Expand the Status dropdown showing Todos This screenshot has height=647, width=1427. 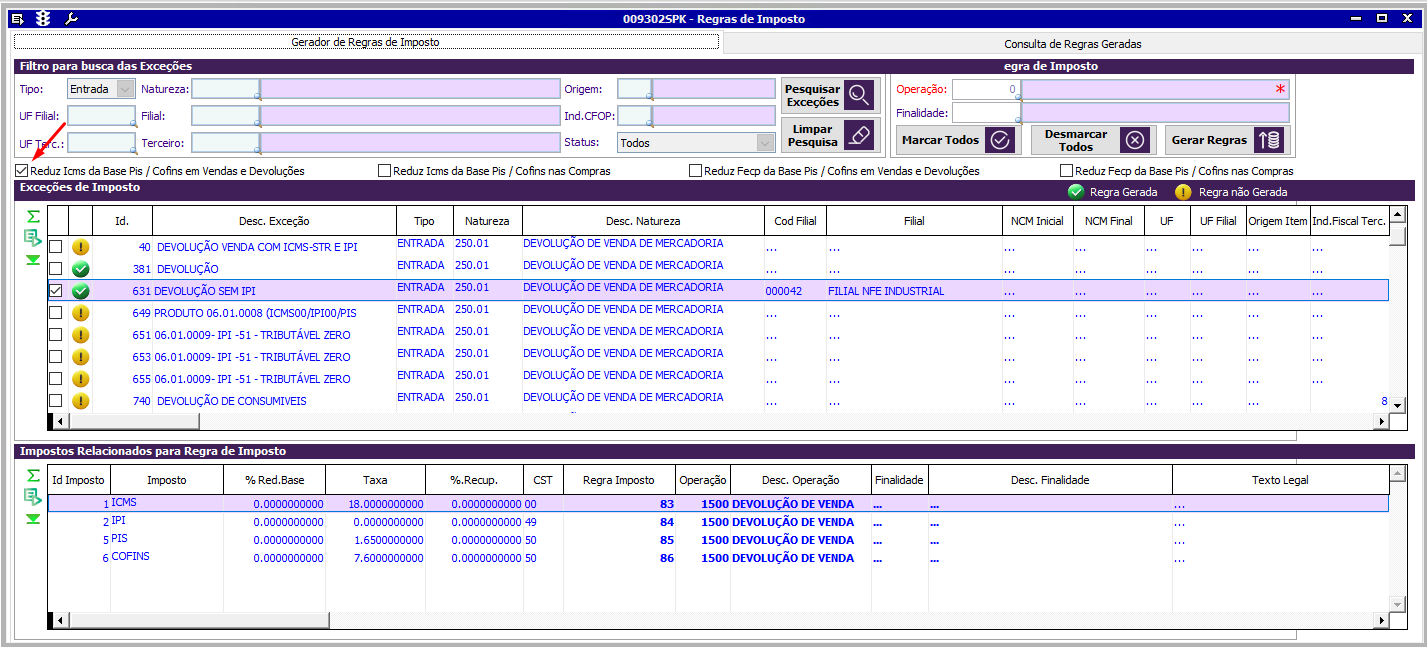(765, 143)
